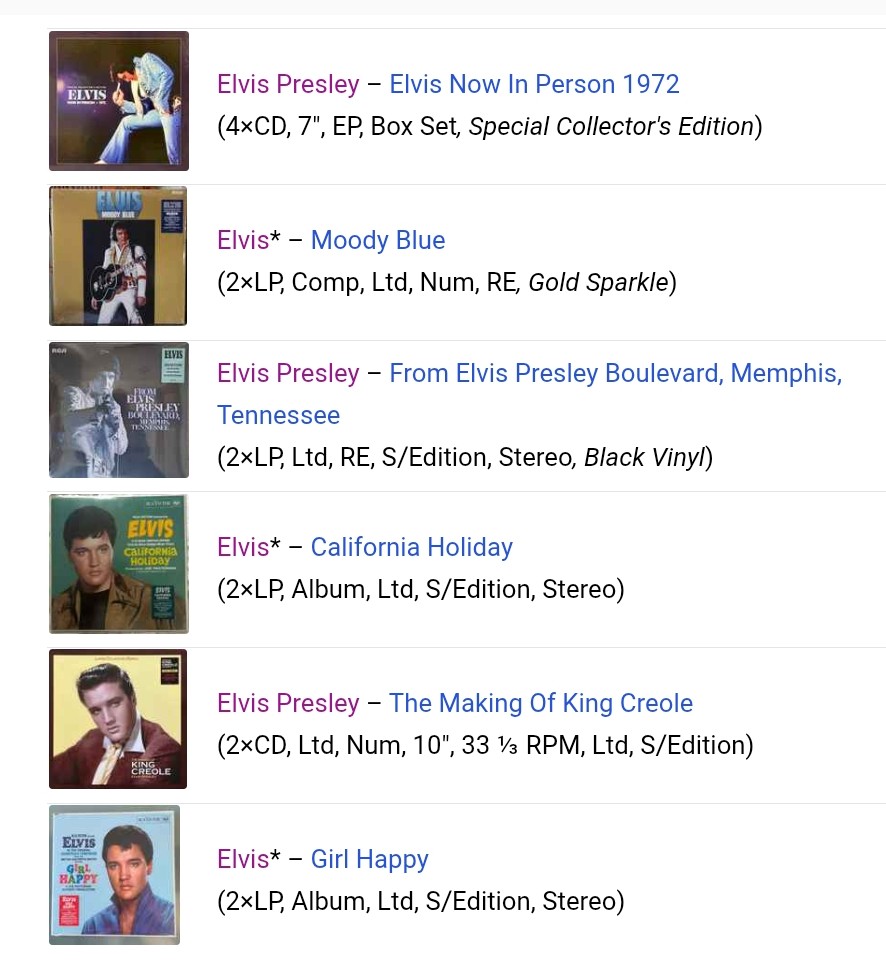Click the Special Collector's Edition format text
The width and height of the screenshot is (886, 976).
pos(611,127)
